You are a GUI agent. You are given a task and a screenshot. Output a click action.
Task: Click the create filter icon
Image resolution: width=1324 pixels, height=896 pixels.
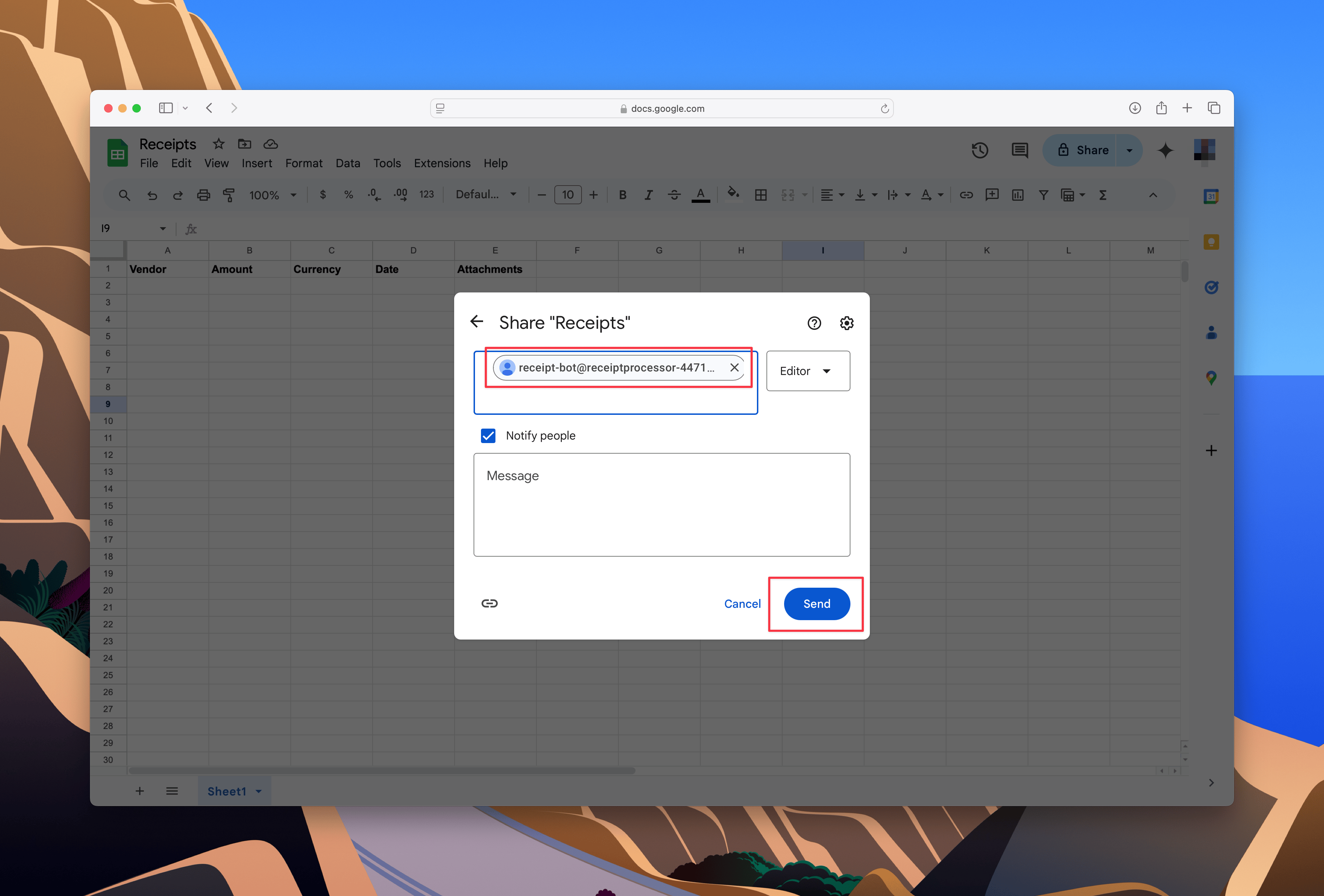(1043, 195)
